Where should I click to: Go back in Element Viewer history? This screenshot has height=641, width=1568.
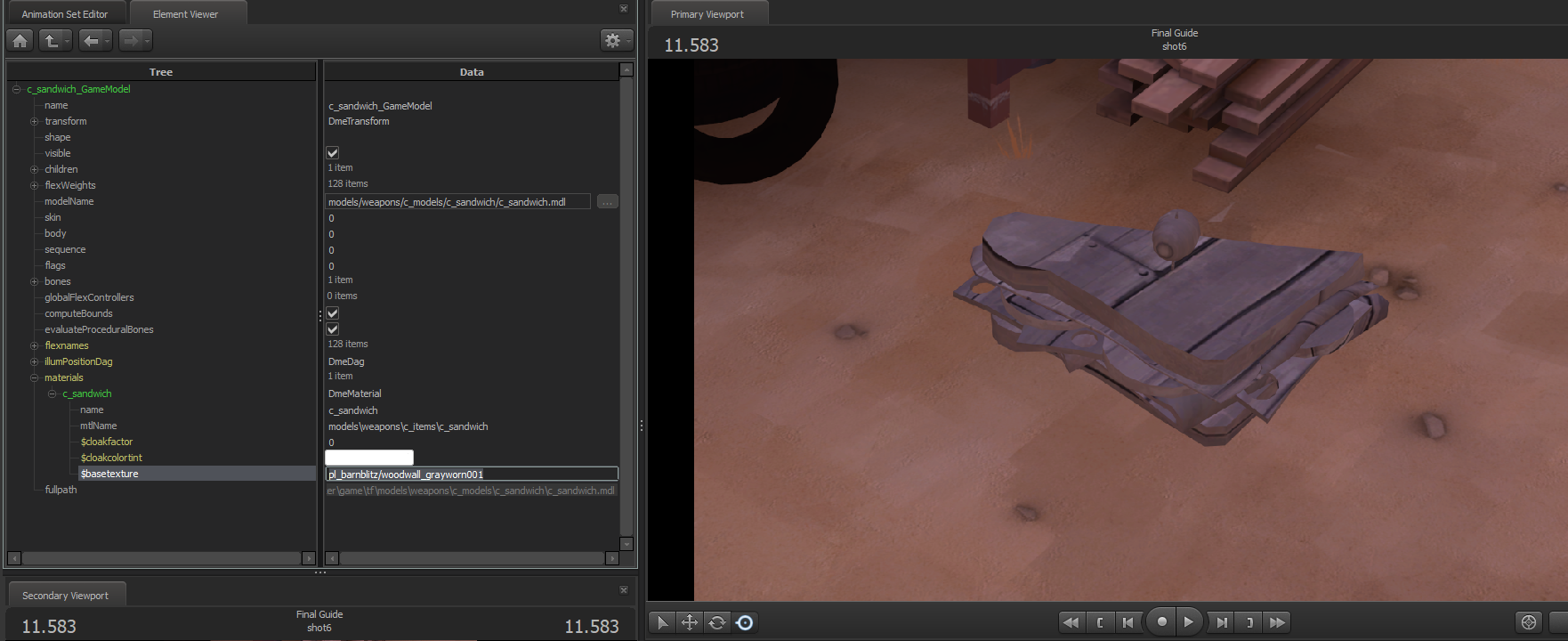(x=93, y=40)
